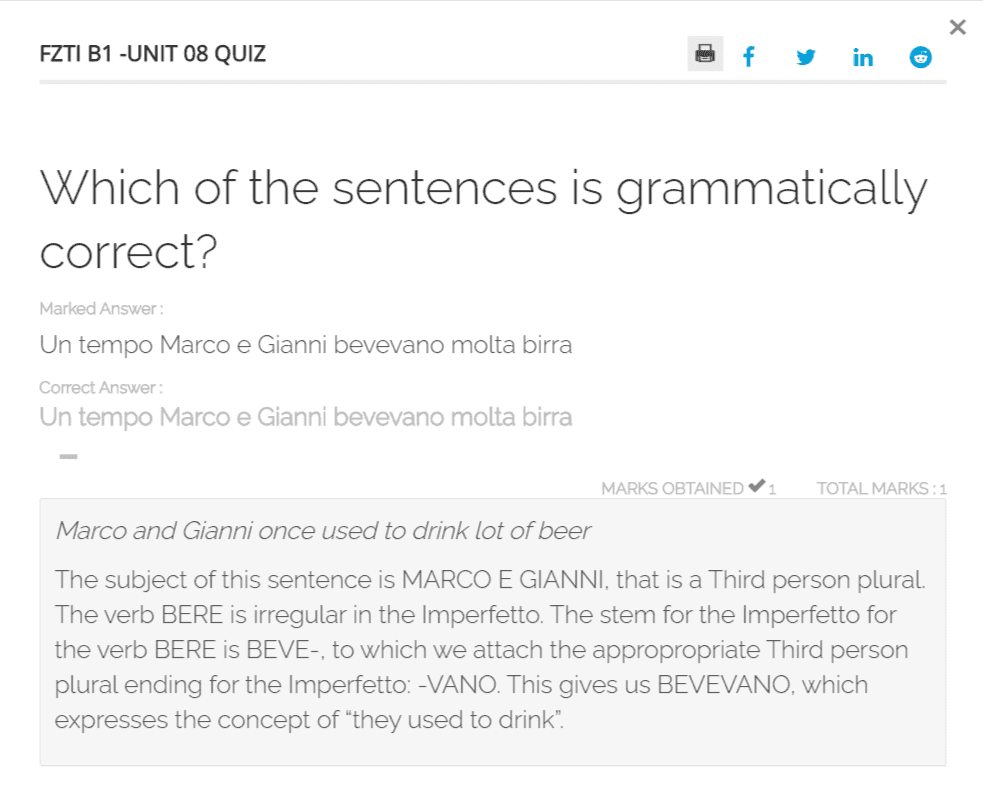Print the quiz result
This screenshot has height=803, width=983.
click(705, 54)
